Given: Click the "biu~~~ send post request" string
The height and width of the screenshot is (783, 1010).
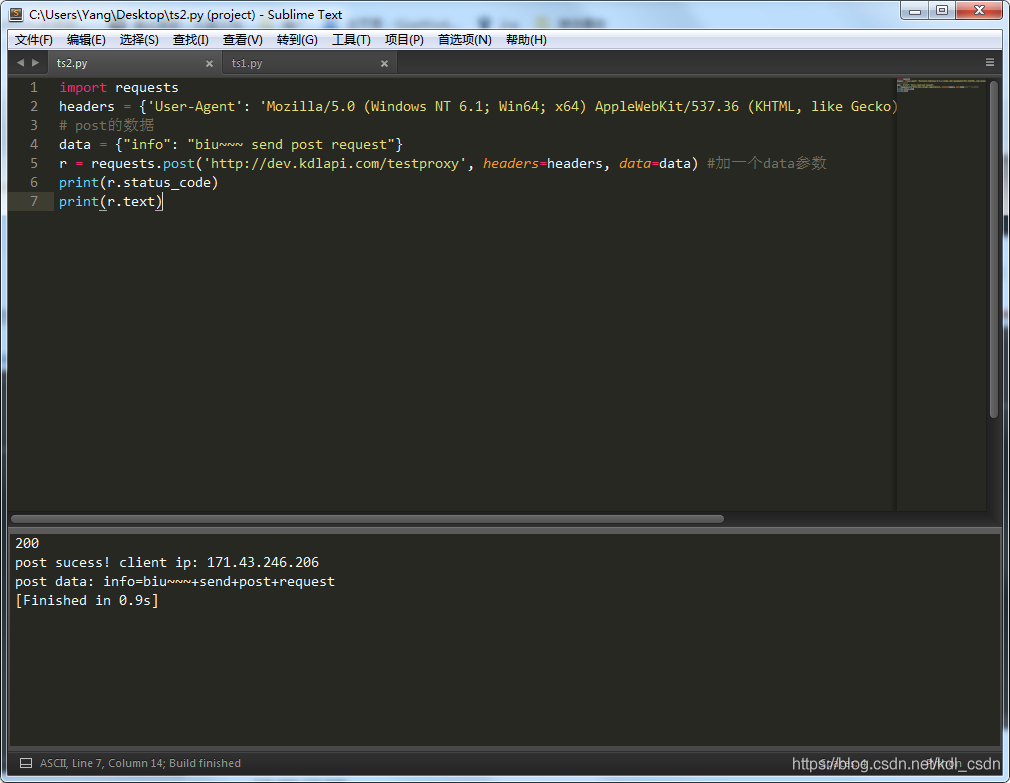Looking at the screenshot, I should [x=291, y=144].
